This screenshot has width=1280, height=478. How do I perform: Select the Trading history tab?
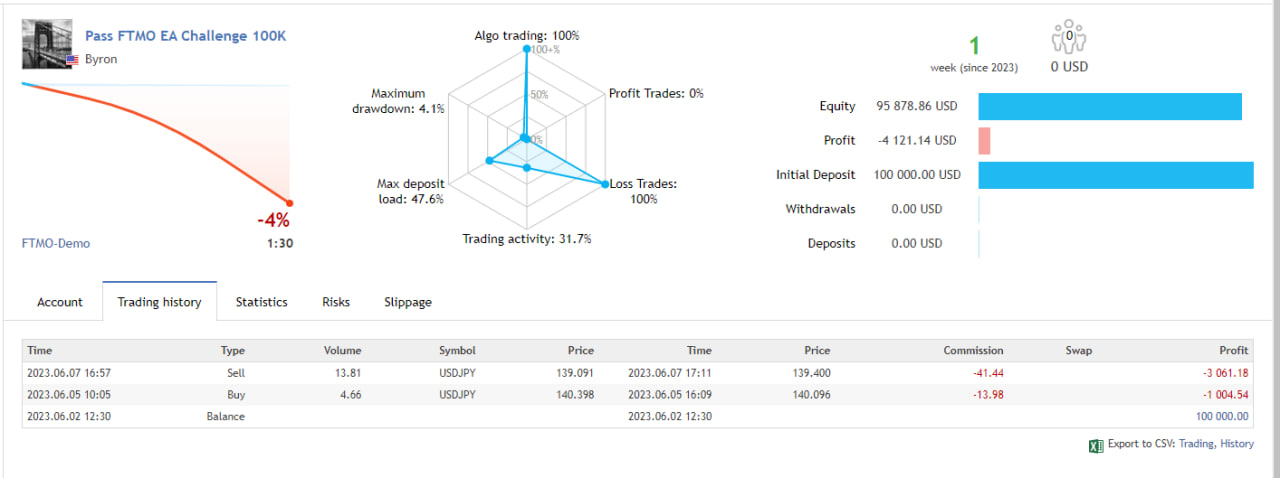pyautogui.click(x=159, y=302)
